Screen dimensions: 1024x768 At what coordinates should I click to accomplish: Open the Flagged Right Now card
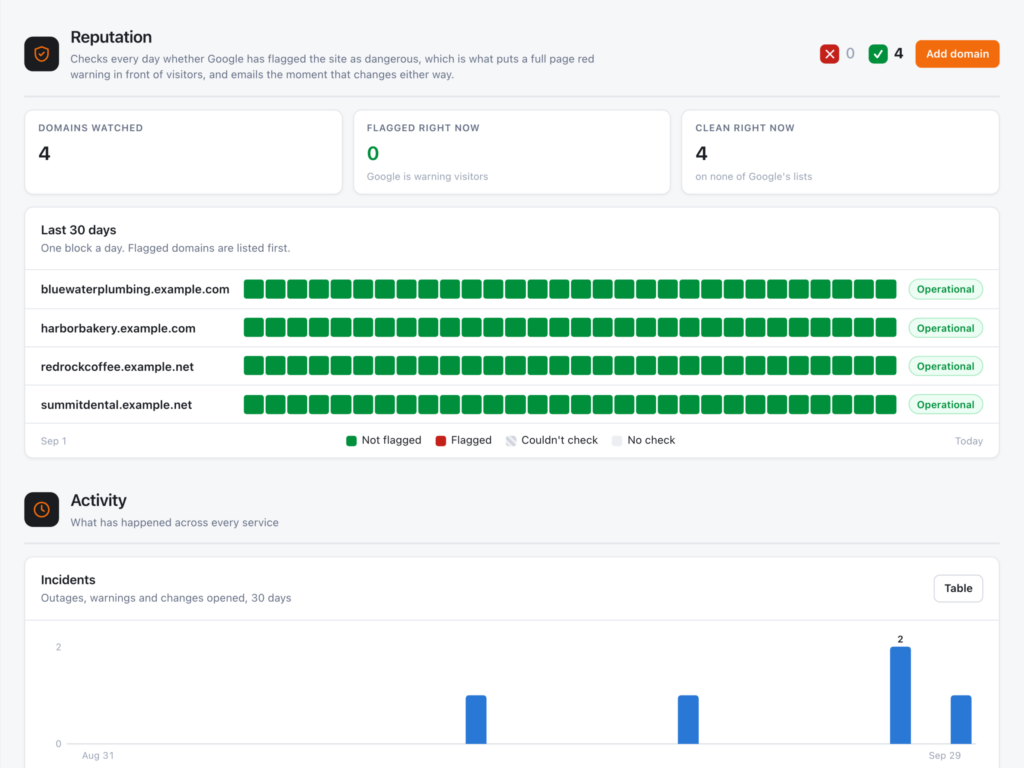(x=511, y=152)
